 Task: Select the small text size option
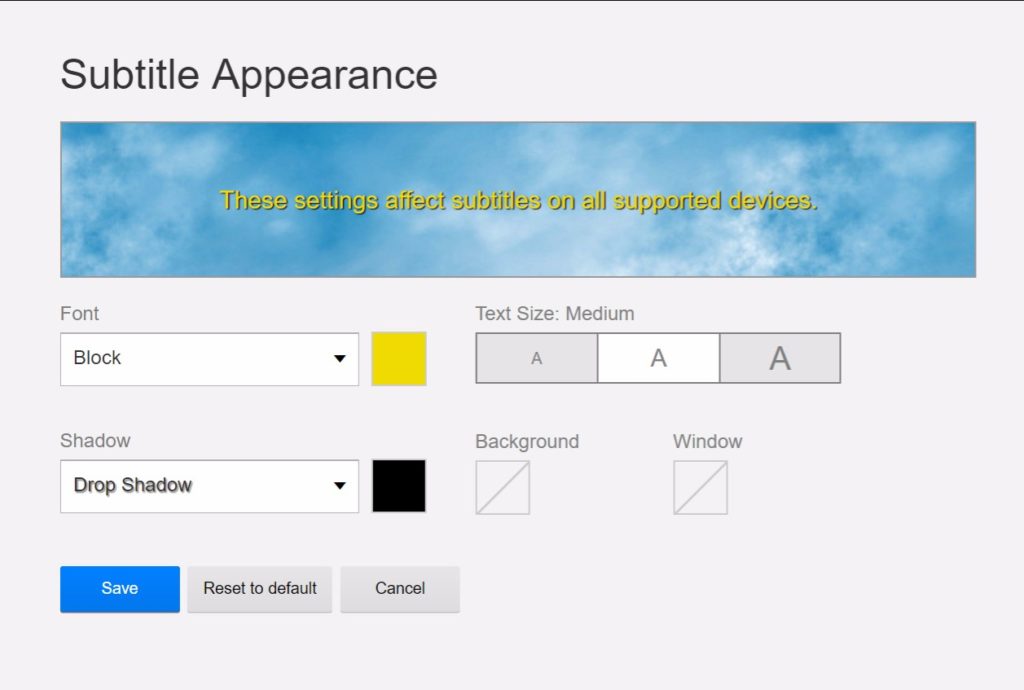[537, 357]
